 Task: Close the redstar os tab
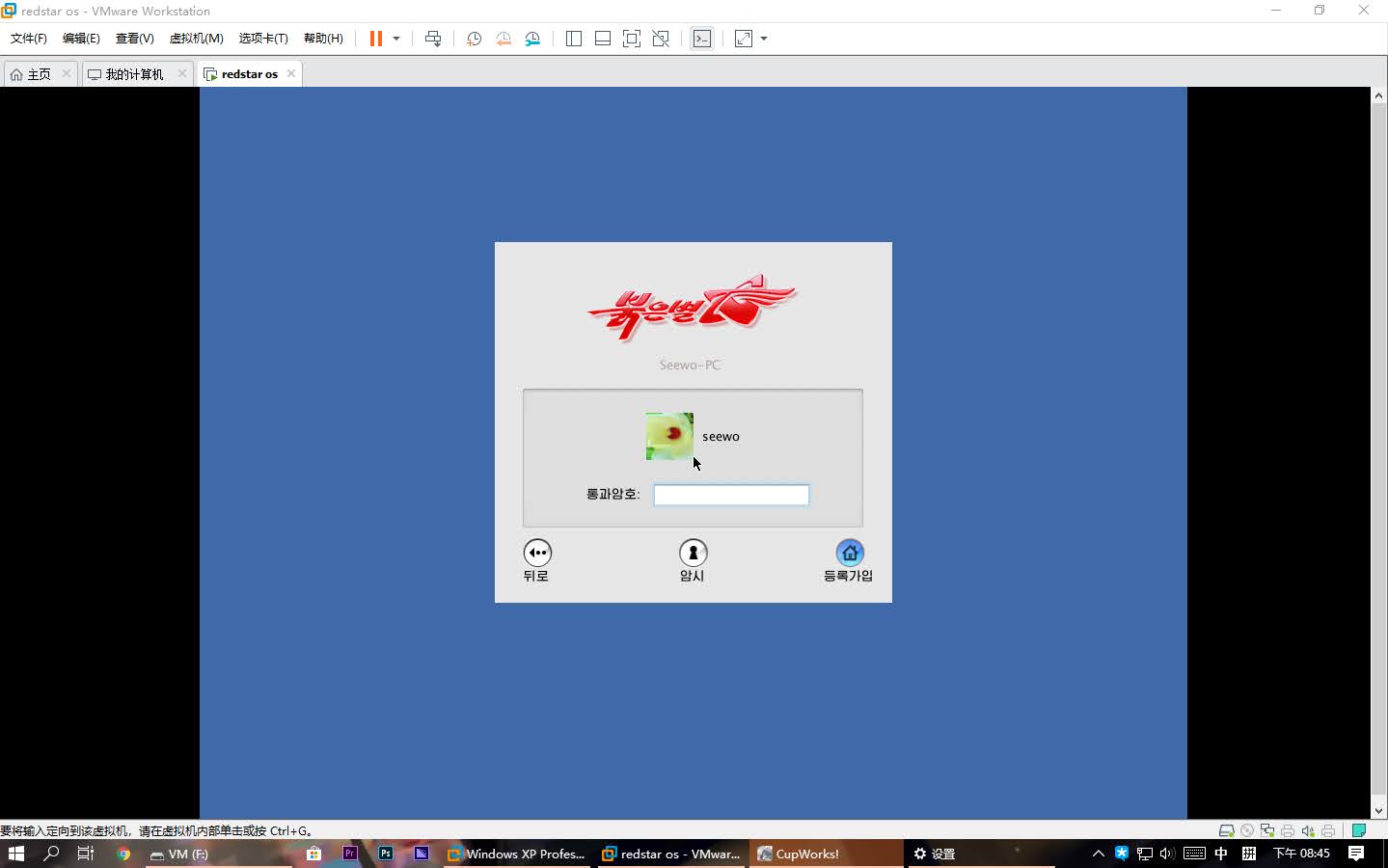pos(291,73)
